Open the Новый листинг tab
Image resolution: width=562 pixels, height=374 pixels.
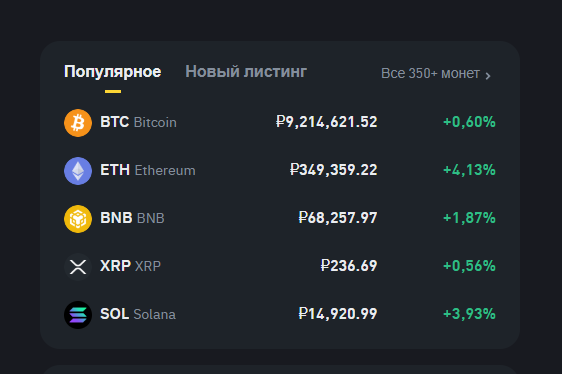coord(246,72)
